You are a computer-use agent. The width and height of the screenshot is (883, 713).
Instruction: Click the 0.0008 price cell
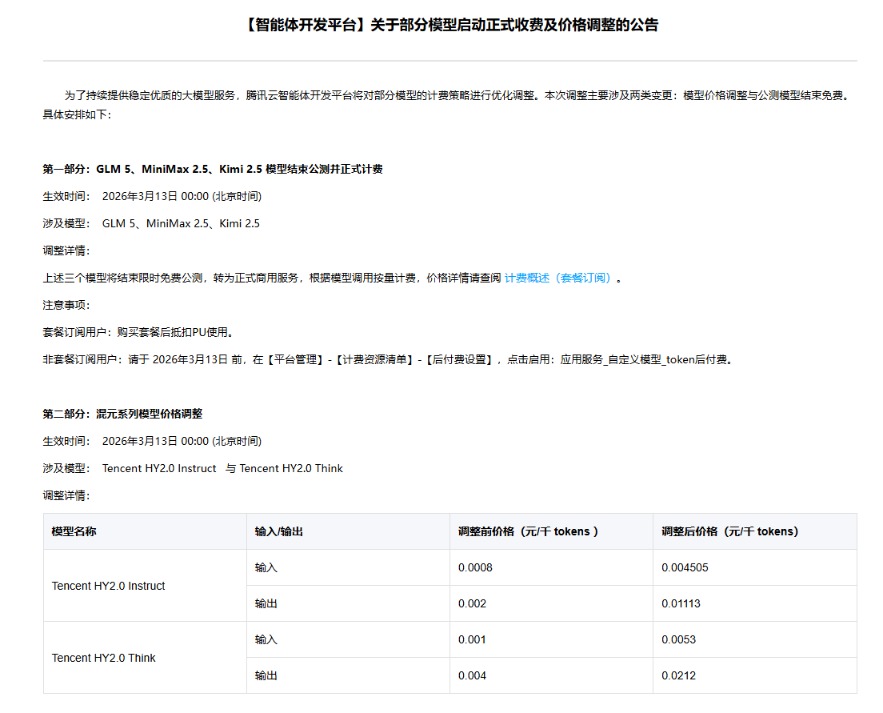(x=475, y=568)
